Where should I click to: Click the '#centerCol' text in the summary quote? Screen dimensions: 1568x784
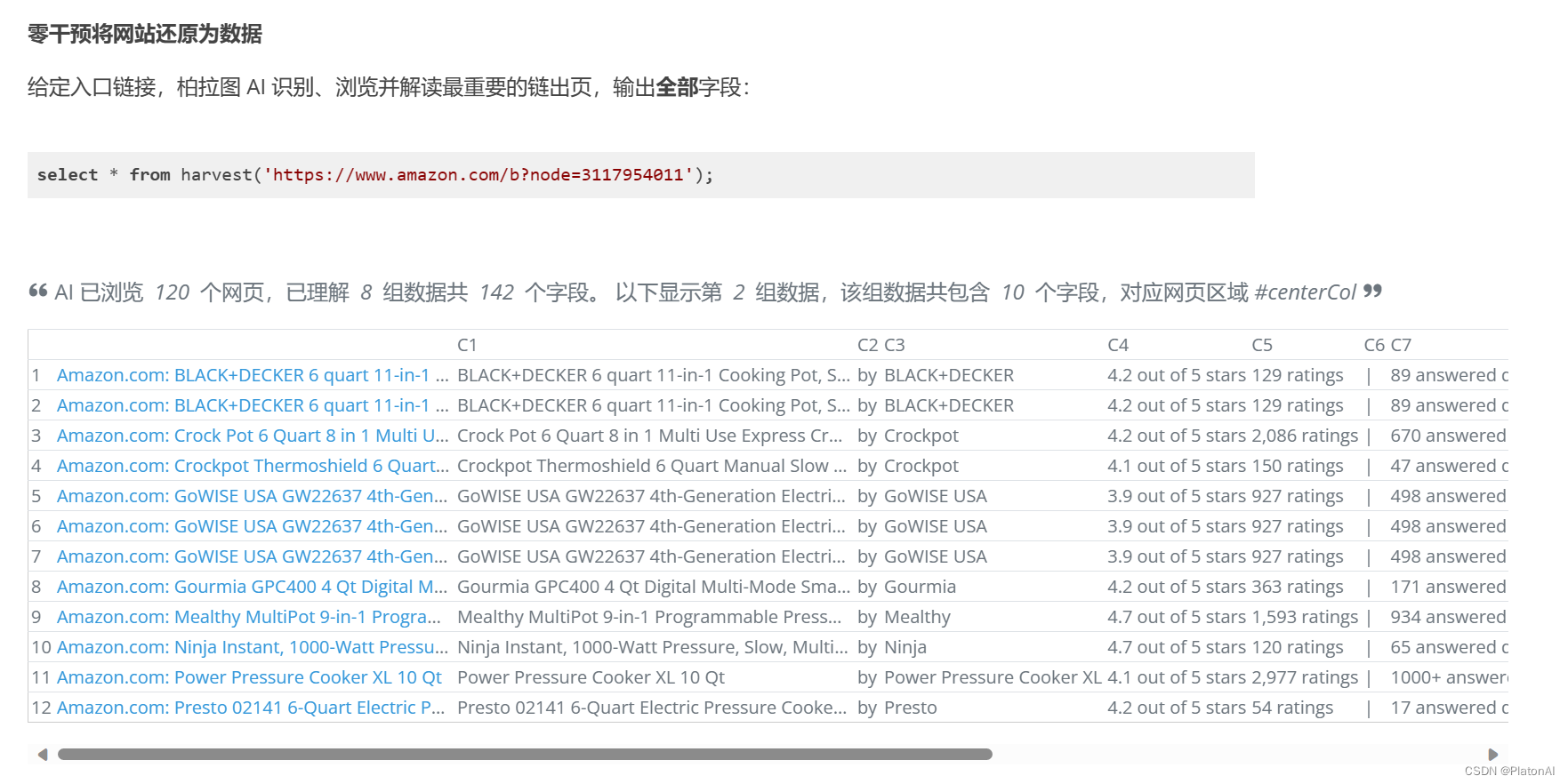pyautogui.click(x=1305, y=292)
